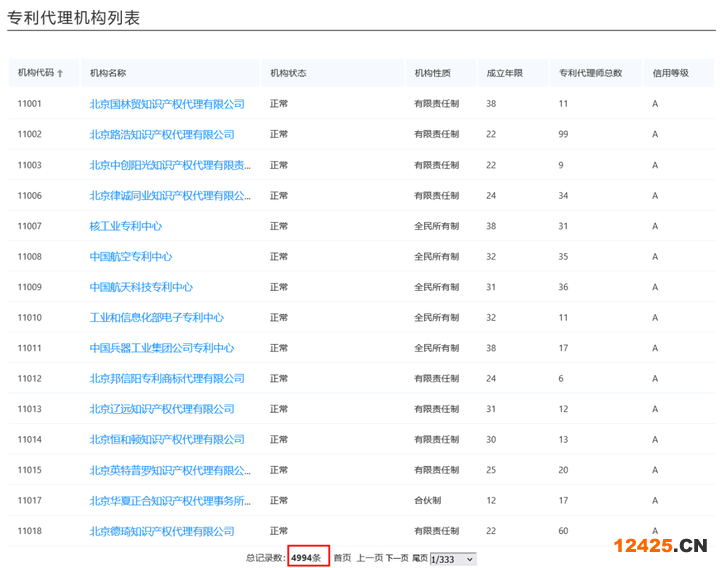Click the 专利代理师总数 column header
The height and width of the screenshot is (568, 720).
pyautogui.click(x=590, y=73)
